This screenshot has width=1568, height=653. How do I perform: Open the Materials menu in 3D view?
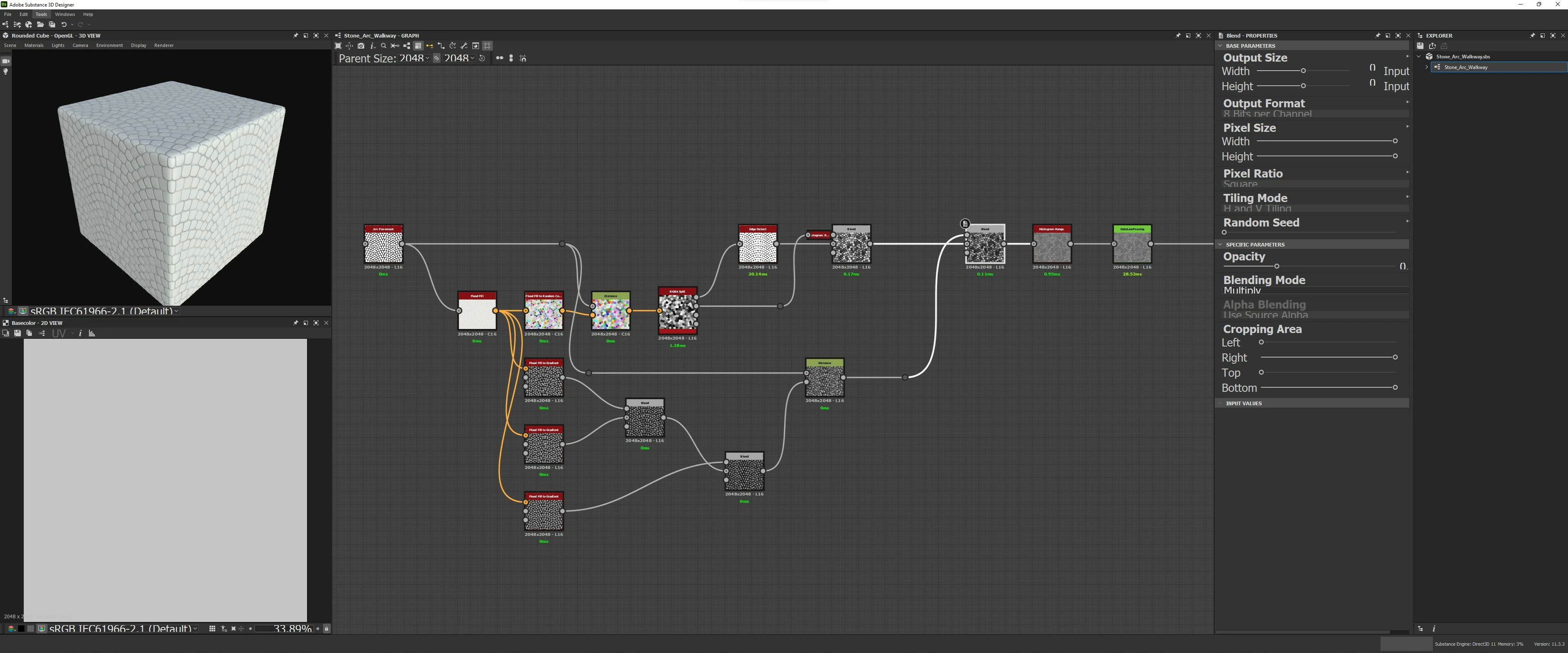tap(33, 45)
